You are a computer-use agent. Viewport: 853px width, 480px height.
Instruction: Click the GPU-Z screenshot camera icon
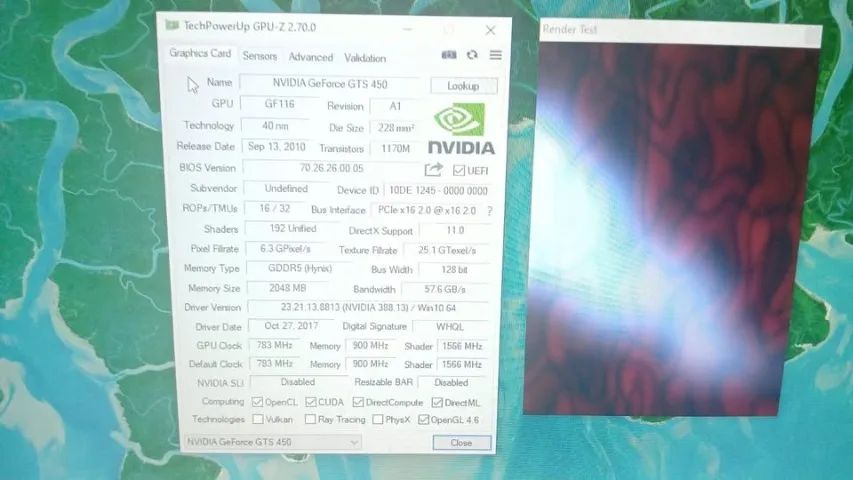coord(449,55)
